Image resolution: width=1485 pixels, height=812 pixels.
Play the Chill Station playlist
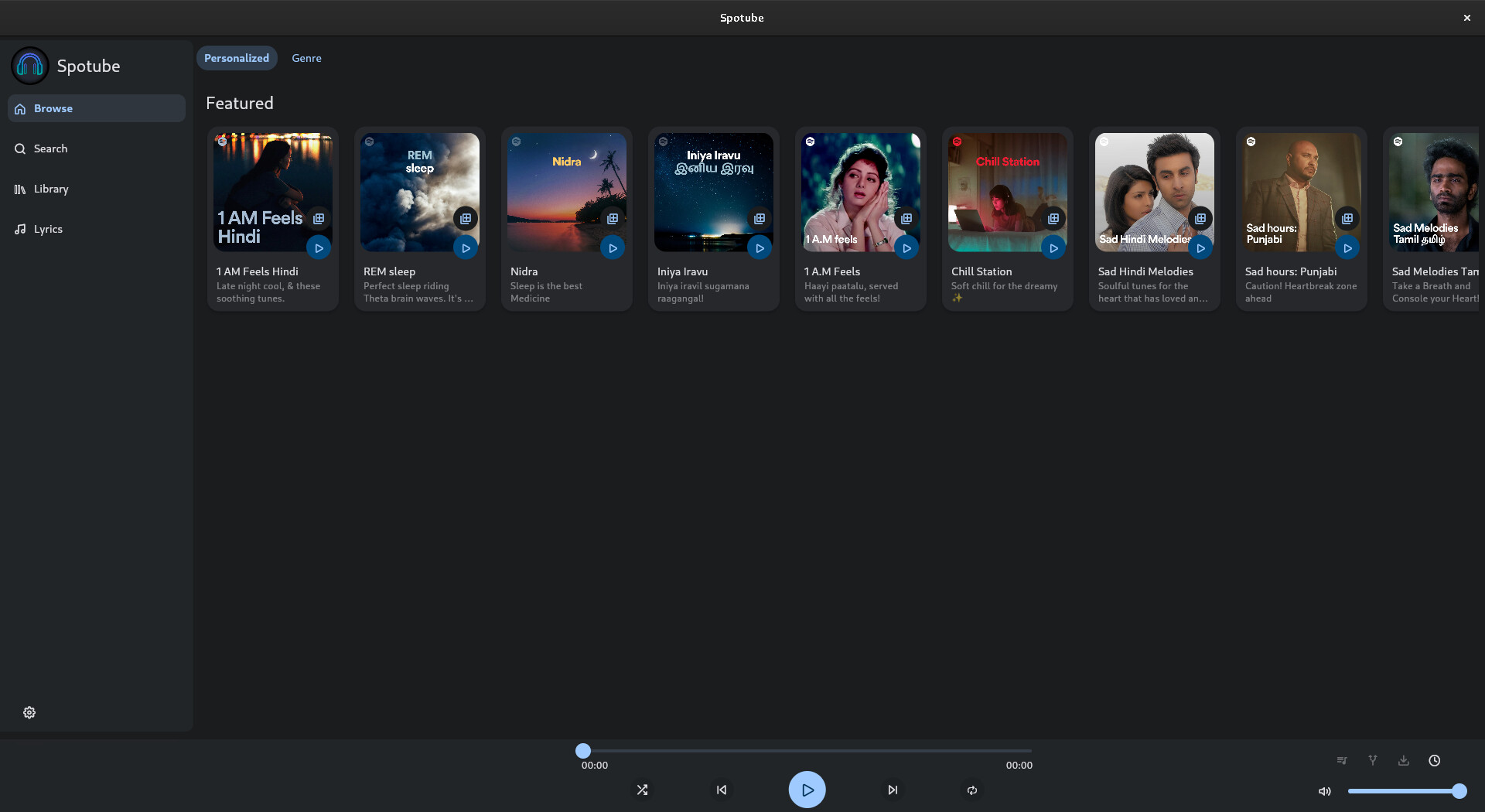(1053, 247)
